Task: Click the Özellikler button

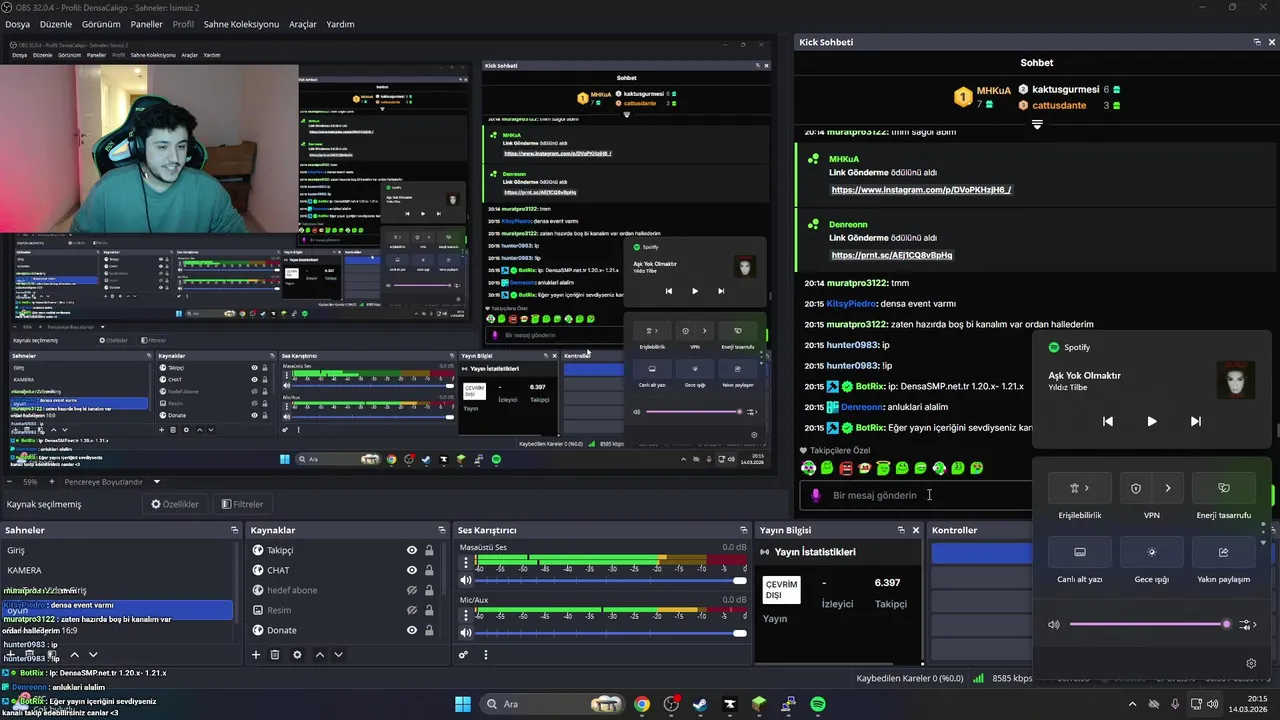Action: pyautogui.click(x=175, y=504)
